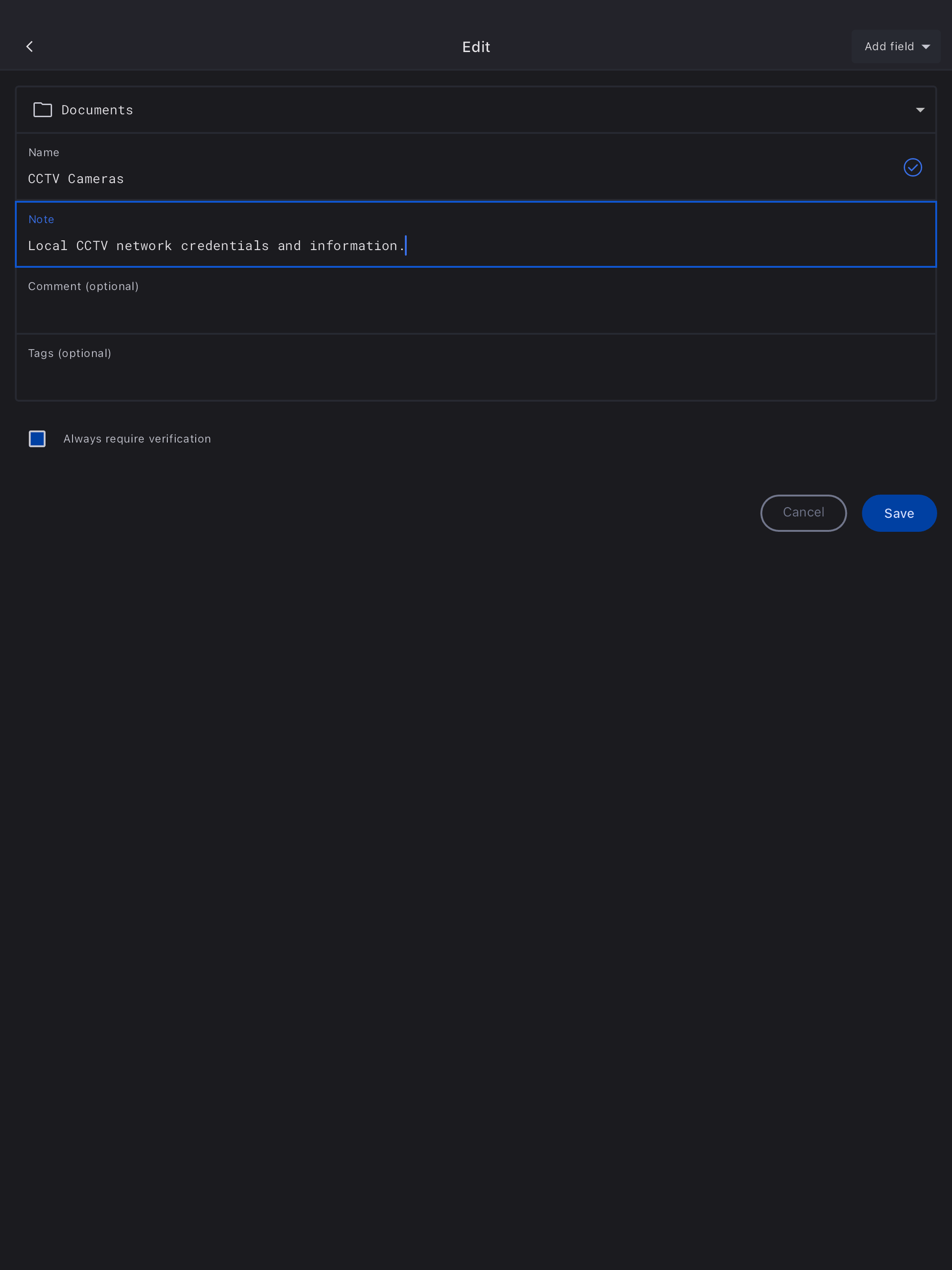
Task: Open the Add field menu
Action: pyautogui.click(x=894, y=46)
